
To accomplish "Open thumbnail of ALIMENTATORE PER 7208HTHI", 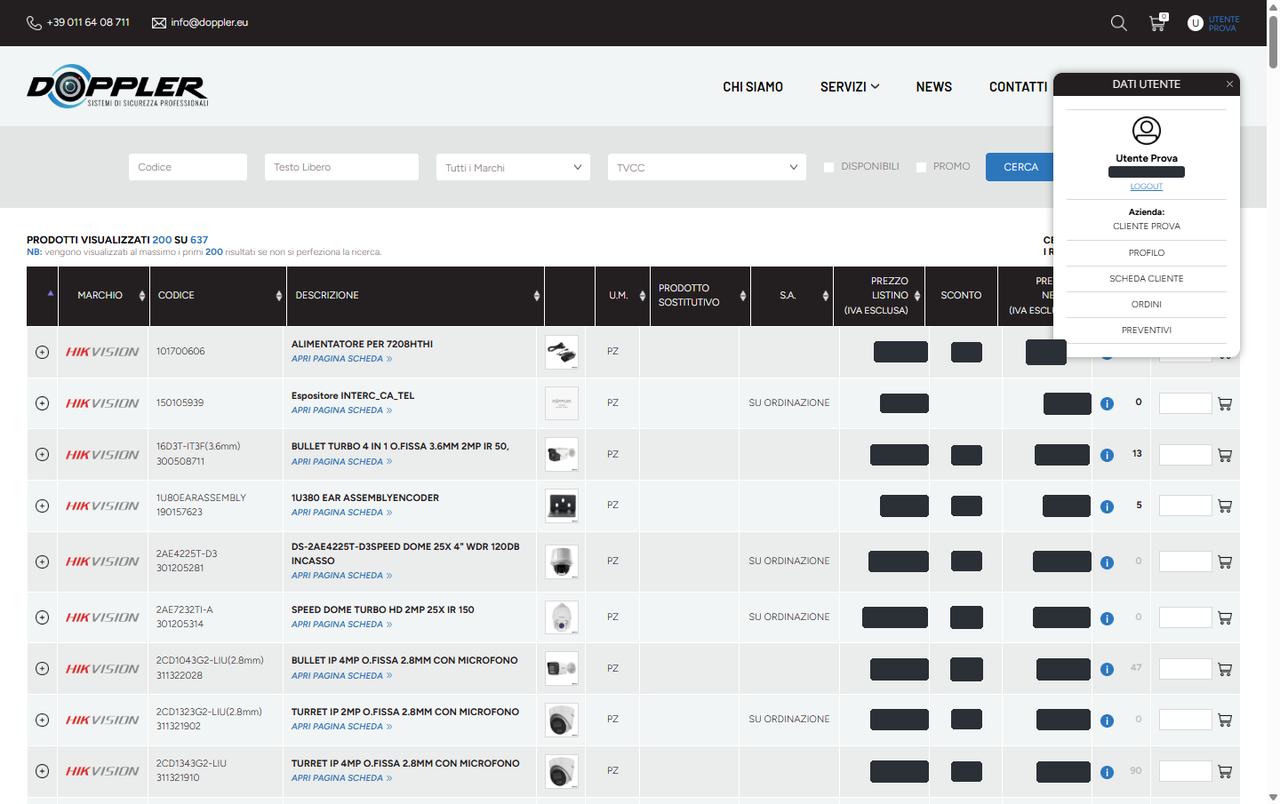I will pyautogui.click(x=562, y=352).
